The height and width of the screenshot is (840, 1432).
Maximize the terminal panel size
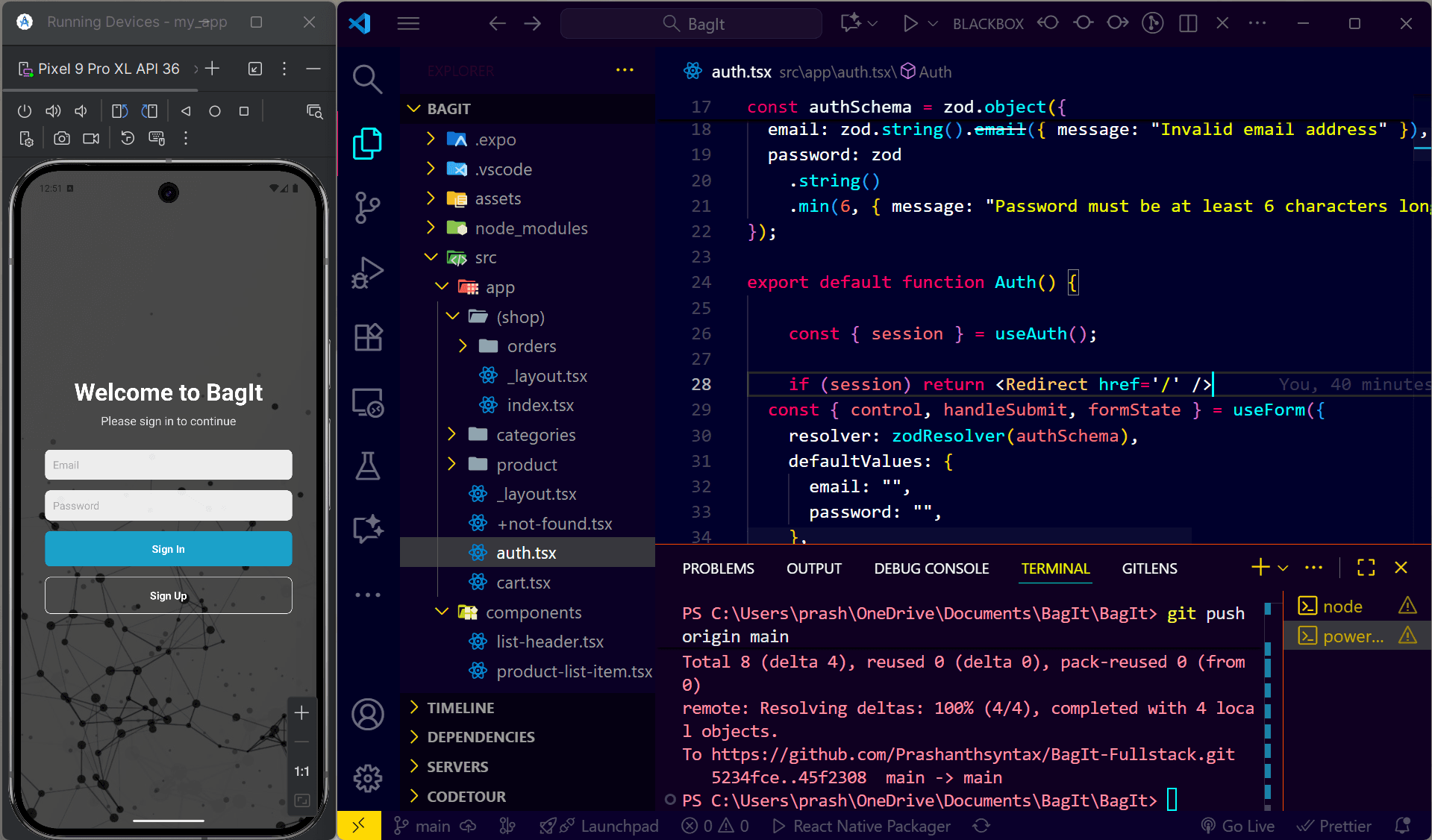coord(1366,568)
